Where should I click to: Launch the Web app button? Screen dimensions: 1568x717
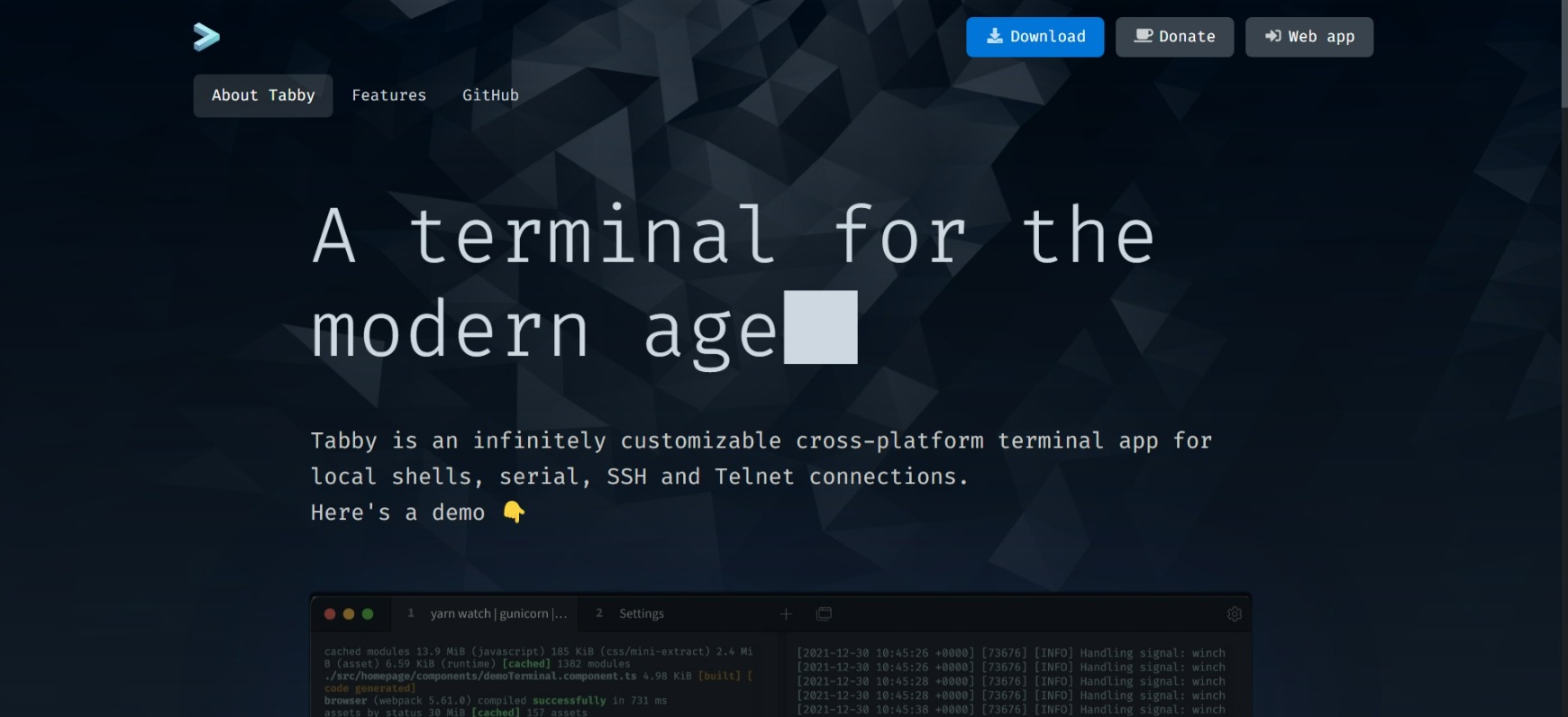1308,37
